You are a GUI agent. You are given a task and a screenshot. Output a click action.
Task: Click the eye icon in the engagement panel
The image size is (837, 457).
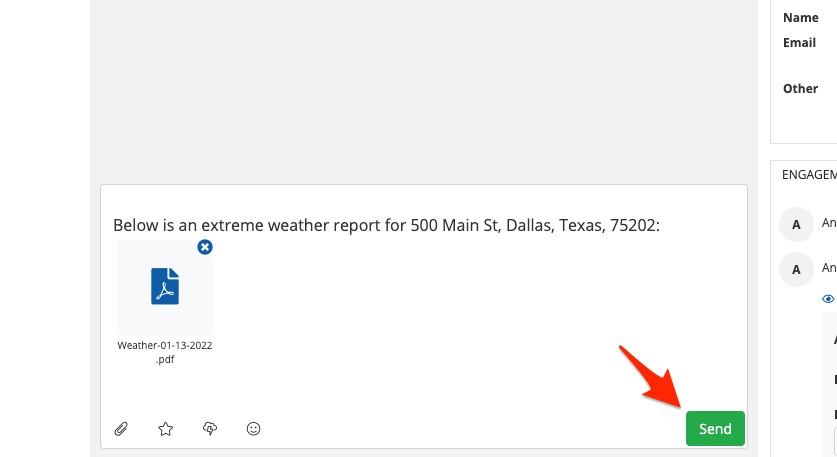click(x=828, y=298)
